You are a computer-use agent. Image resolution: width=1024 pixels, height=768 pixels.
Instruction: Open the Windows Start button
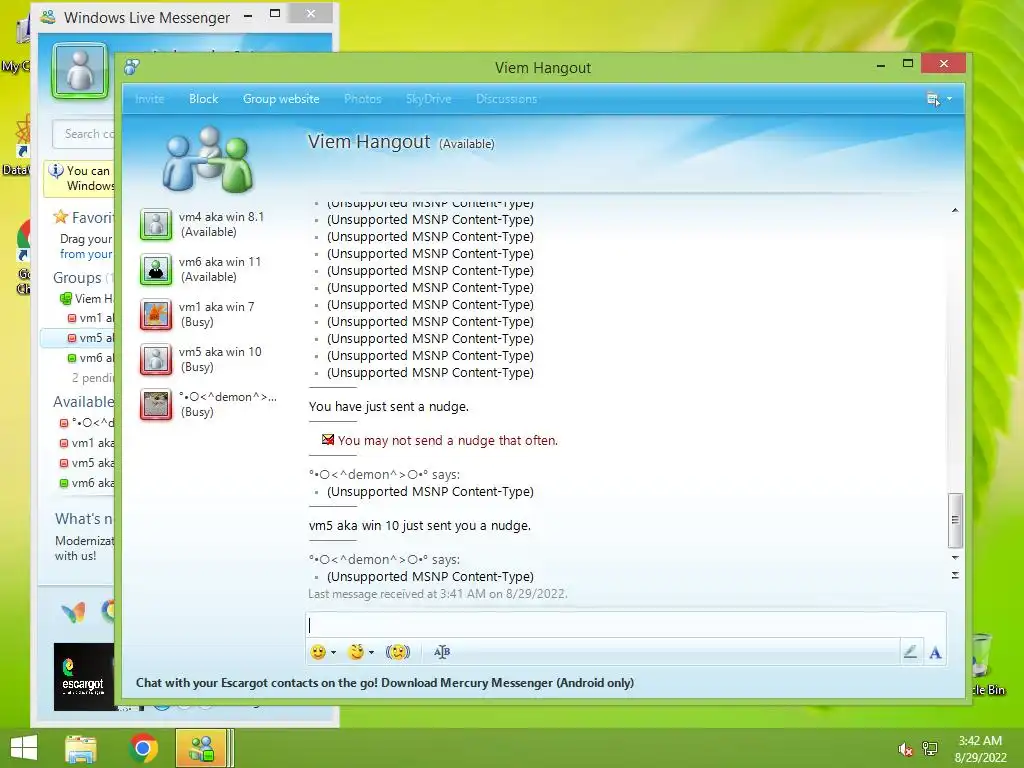(x=24, y=748)
